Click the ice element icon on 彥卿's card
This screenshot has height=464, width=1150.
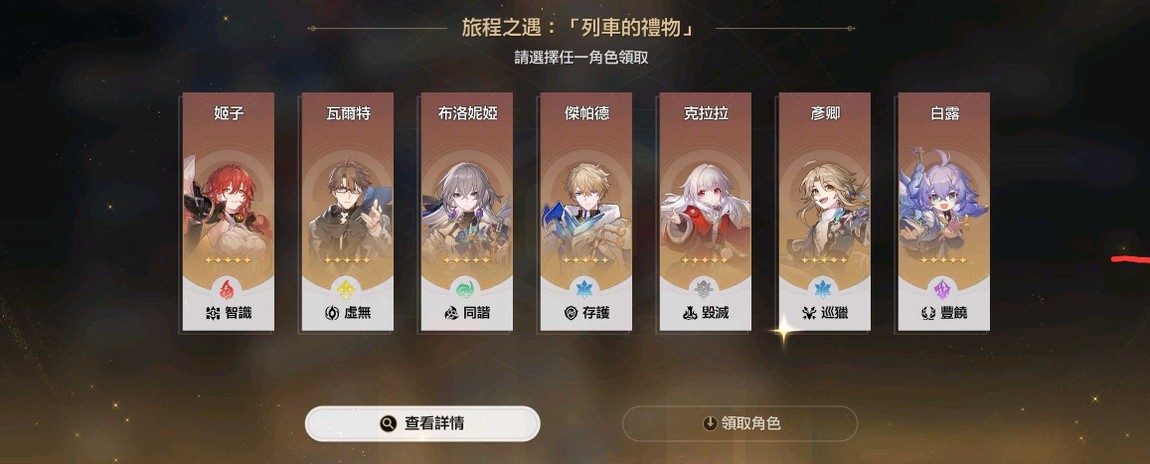coord(824,288)
